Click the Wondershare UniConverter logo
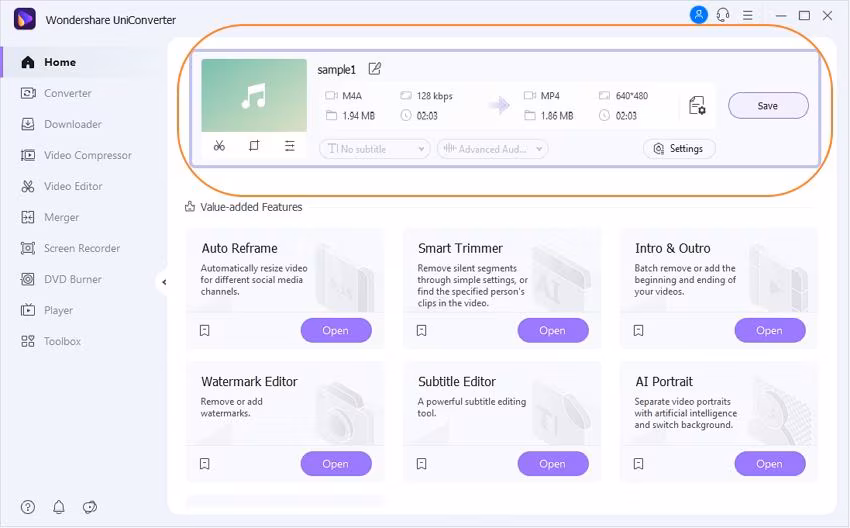The height and width of the screenshot is (528, 850). [x=24, y=20]
